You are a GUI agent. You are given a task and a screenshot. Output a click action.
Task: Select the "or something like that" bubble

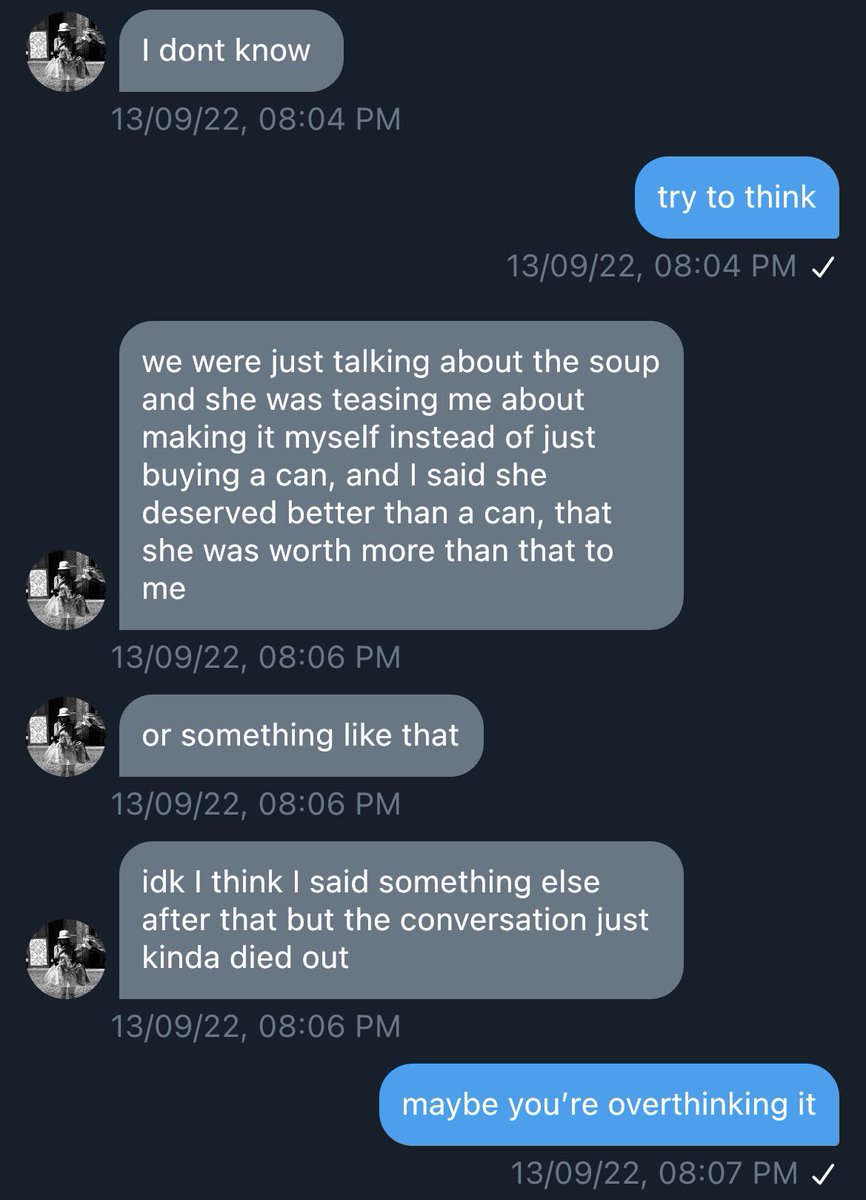pyautogui.click(x=301, y=736)
